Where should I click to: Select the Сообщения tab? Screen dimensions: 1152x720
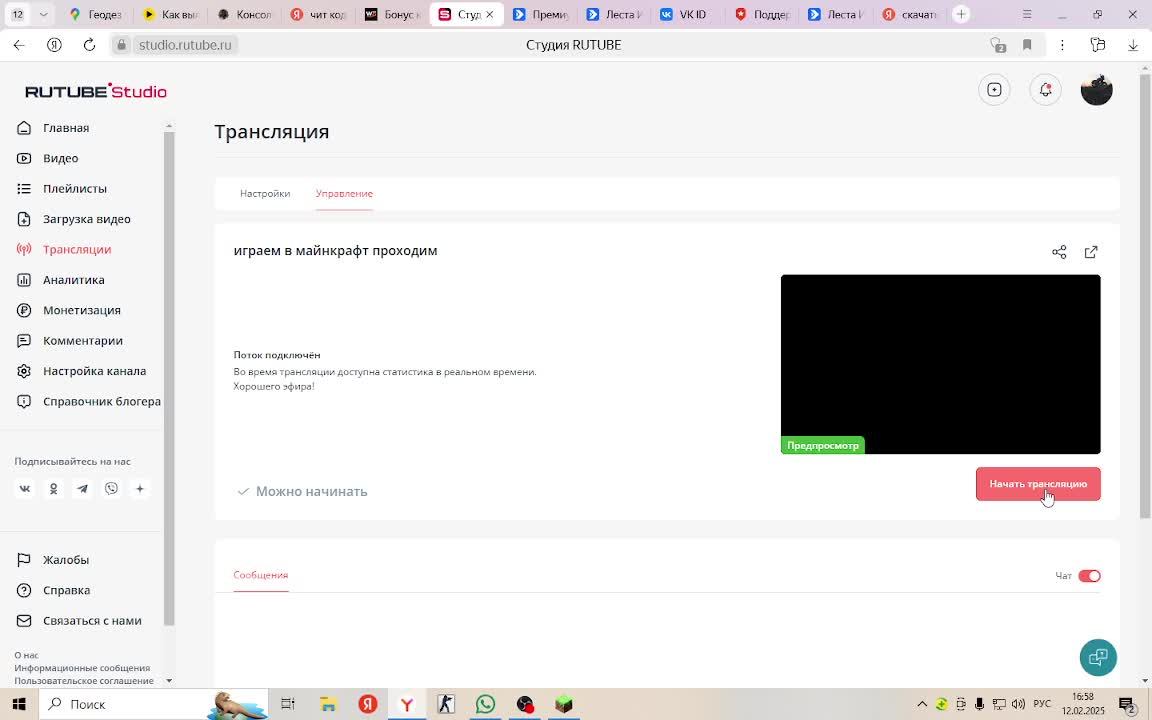point(261,575)
